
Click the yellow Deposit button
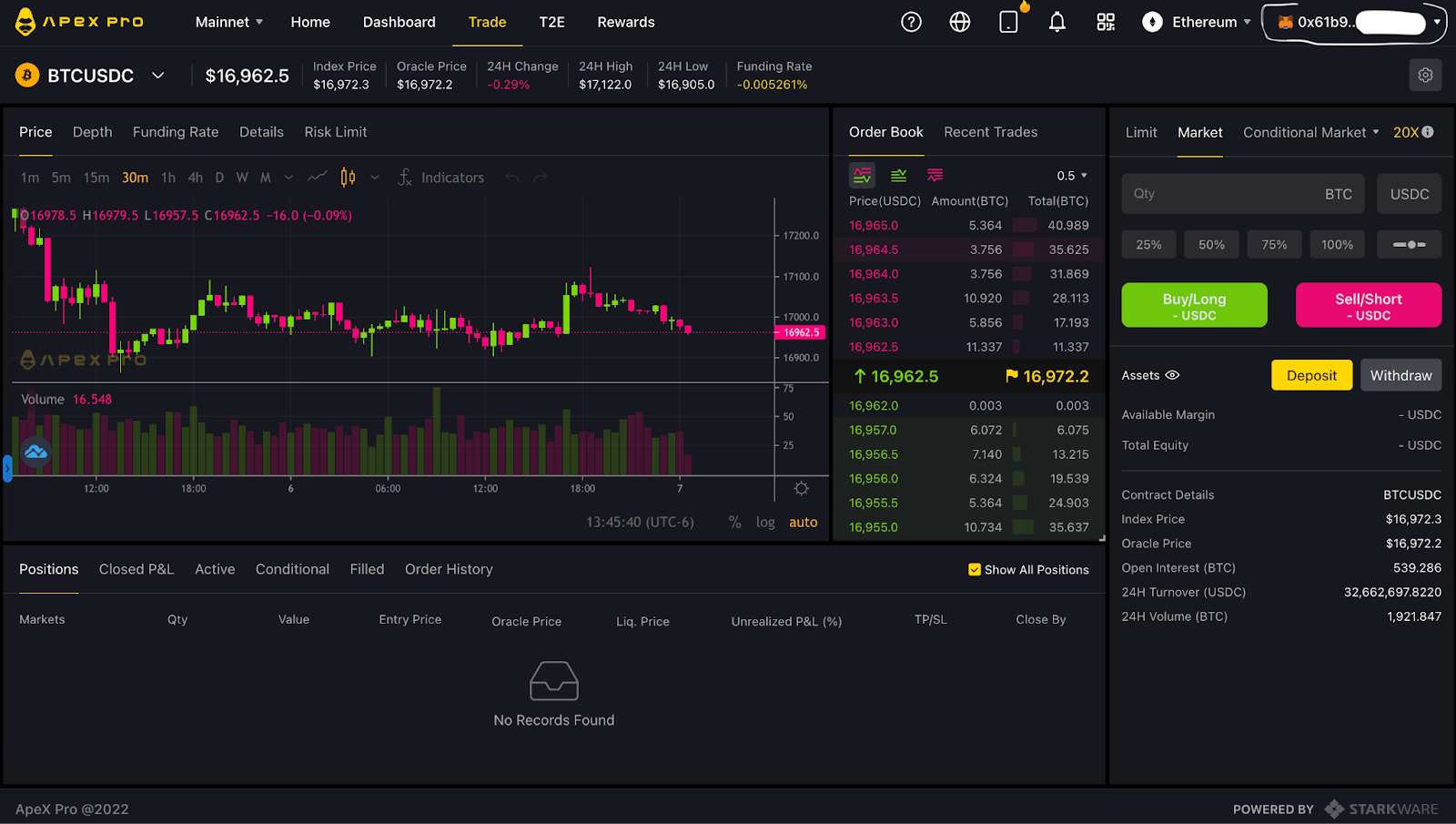[1311, 375]
